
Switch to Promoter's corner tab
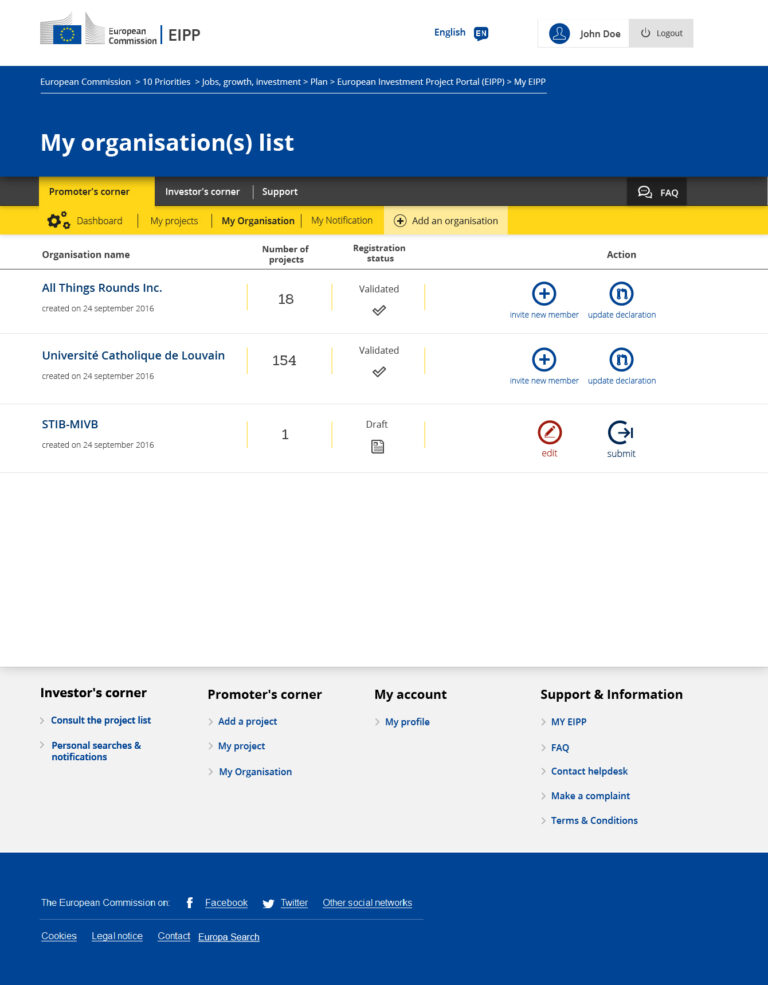[97, 192]
